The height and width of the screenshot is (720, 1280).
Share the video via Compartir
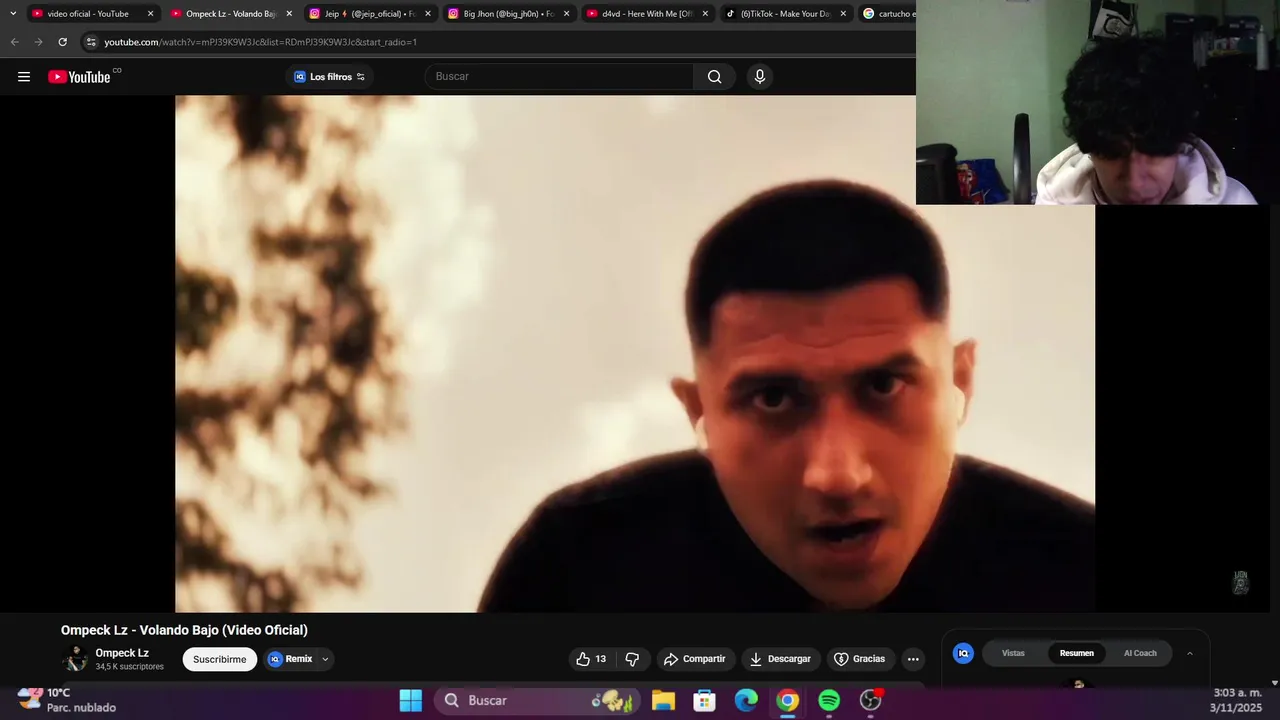[x=694, y=659]
